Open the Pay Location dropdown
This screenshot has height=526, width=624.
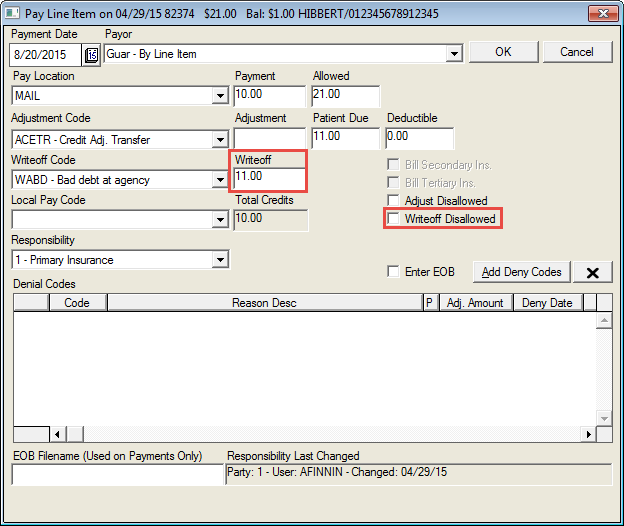pyautogui.click(x=220, y=97)
